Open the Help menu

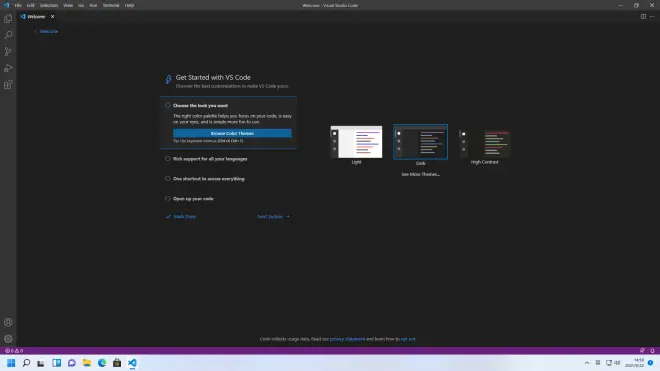click(x=129, y=5)
